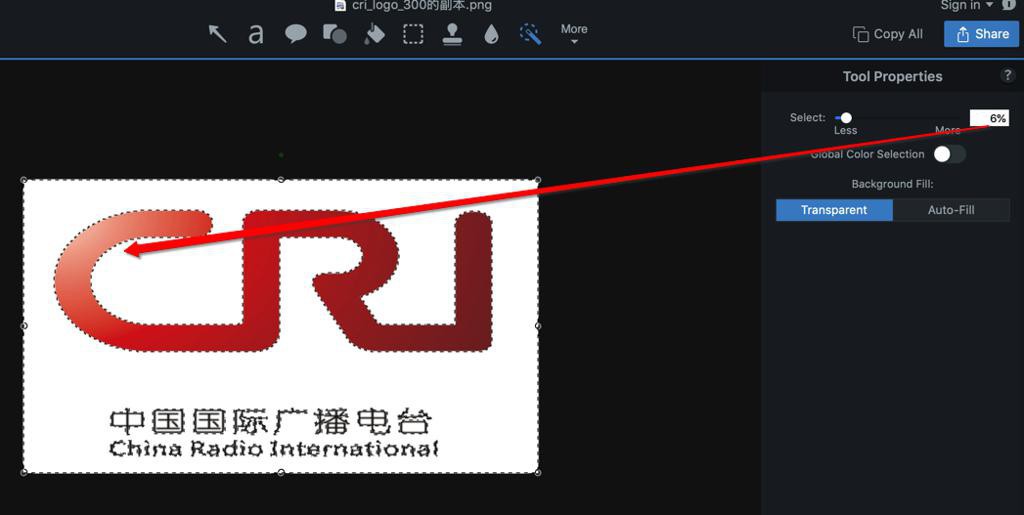Choose Auto-Fill background fill

(951, 210)
